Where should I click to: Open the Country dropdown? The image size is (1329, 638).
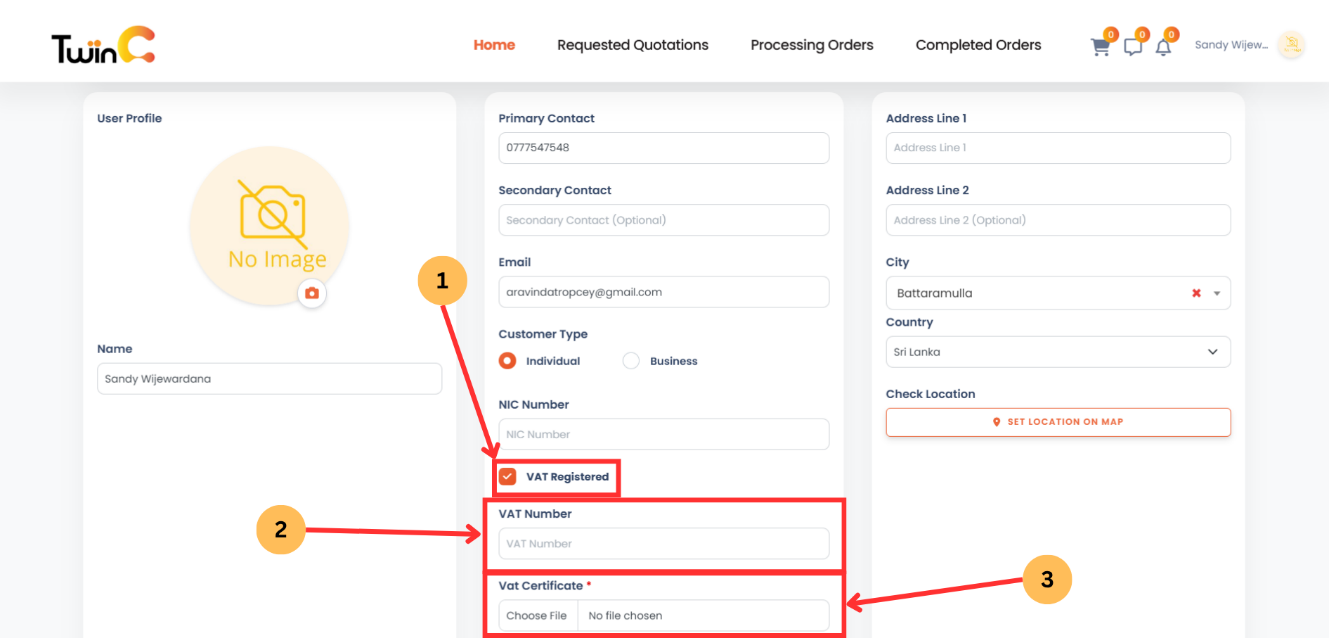(x=1215, y=351)
